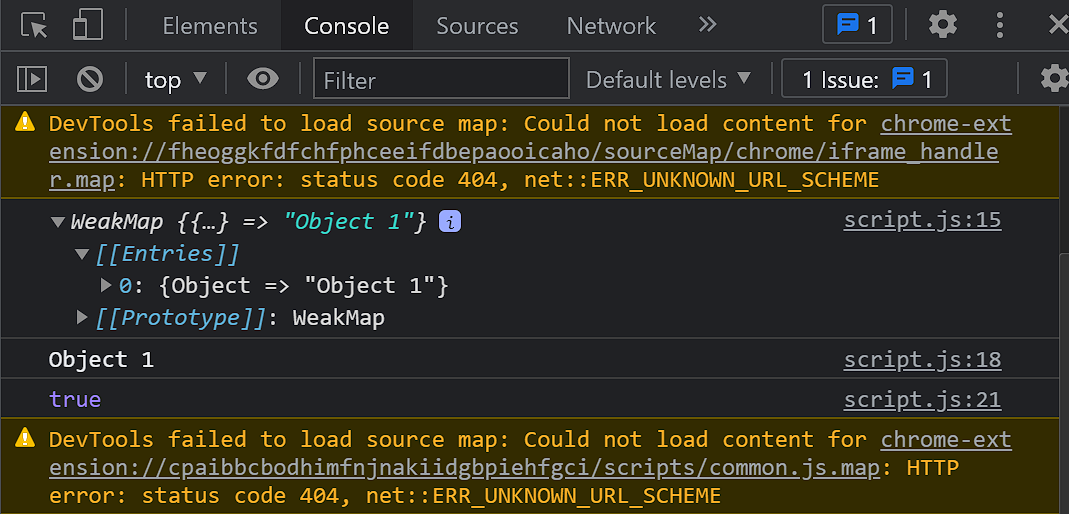Screen dimensions: 1069x514
Task: Toggle the device toolbar icon
Action: 88,25
